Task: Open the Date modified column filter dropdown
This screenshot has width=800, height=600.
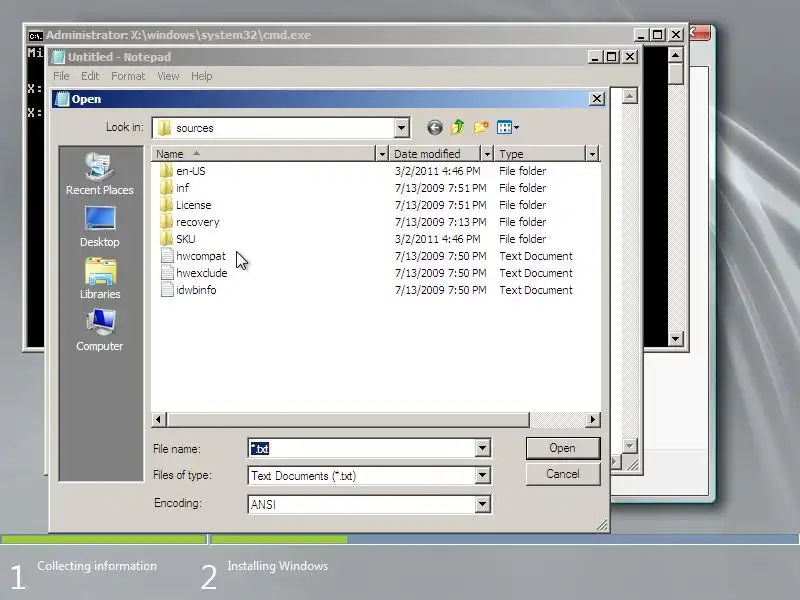Action: 487,154
